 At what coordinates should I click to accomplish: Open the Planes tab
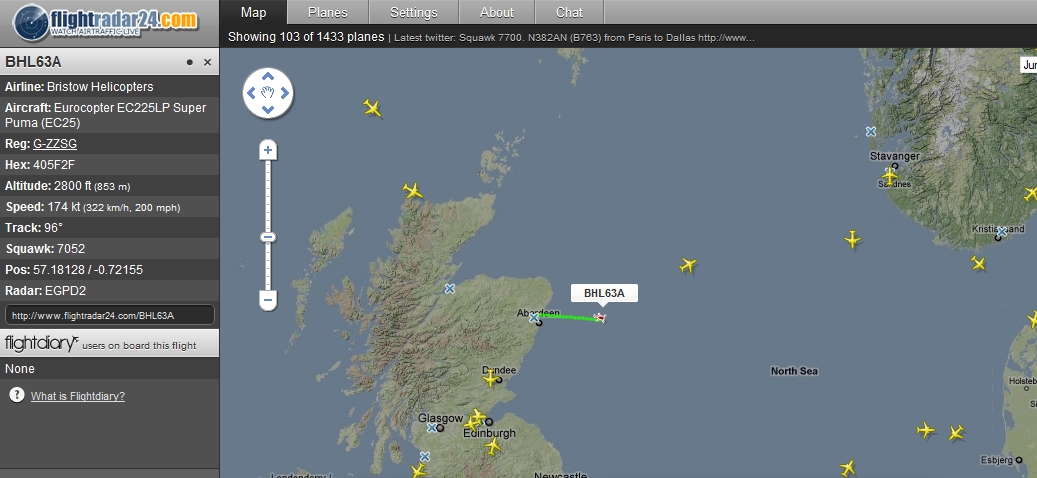click(328, 13)
